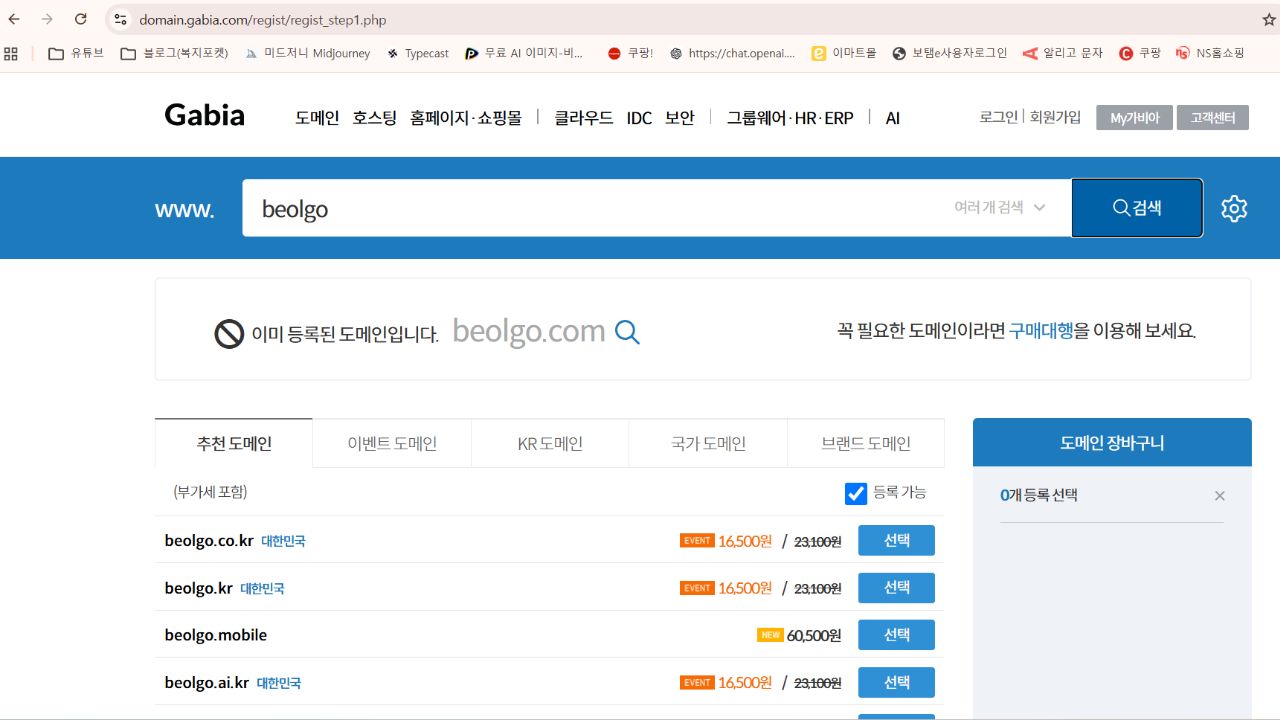This screenshot has height=720, width=1280.
Task: Open the 알리고 문자 bookmark
Action: coord(1062,53)
